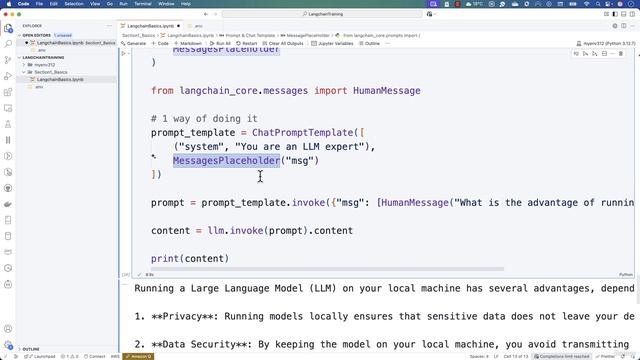The image size is (640, 360).
Task: Open Accounts icon in activity bar
Action: point(8,329)
